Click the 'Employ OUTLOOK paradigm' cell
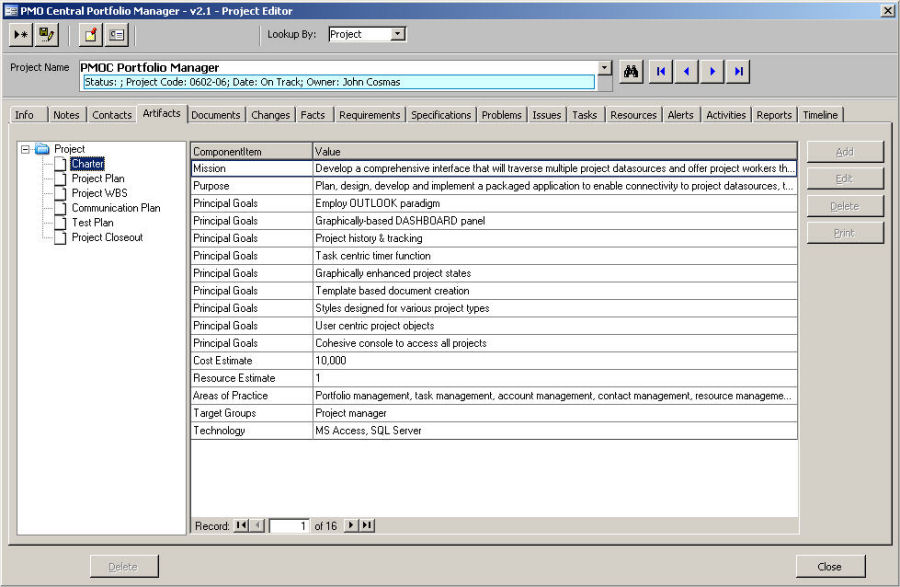Screen dimensions: 900x587 pyautogui.click(x=555, y=203)
